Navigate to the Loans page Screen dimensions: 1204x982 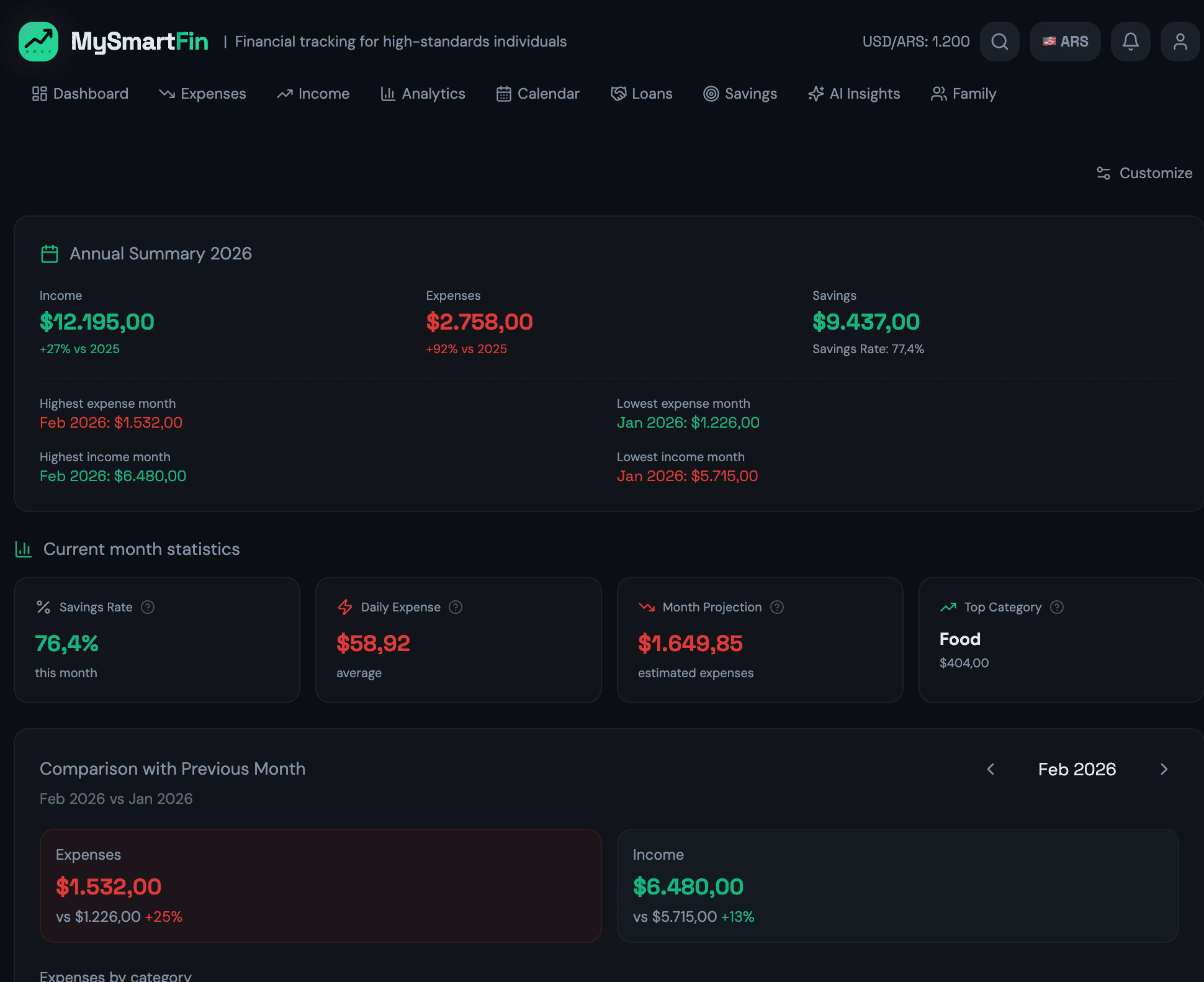click(x=641, y=94)
